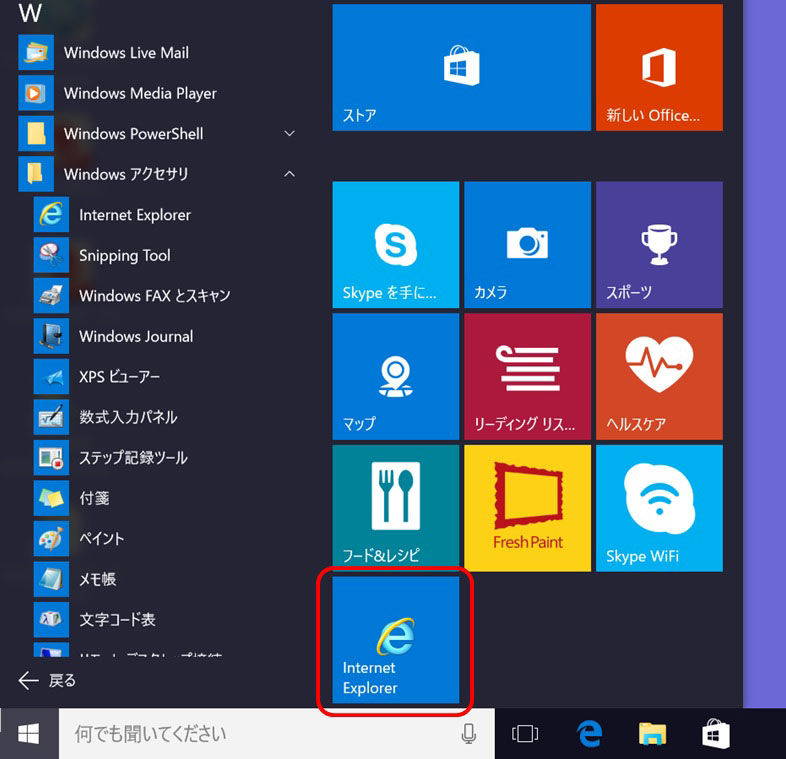Launch the Internet Explorer tile

click(396, 640)
